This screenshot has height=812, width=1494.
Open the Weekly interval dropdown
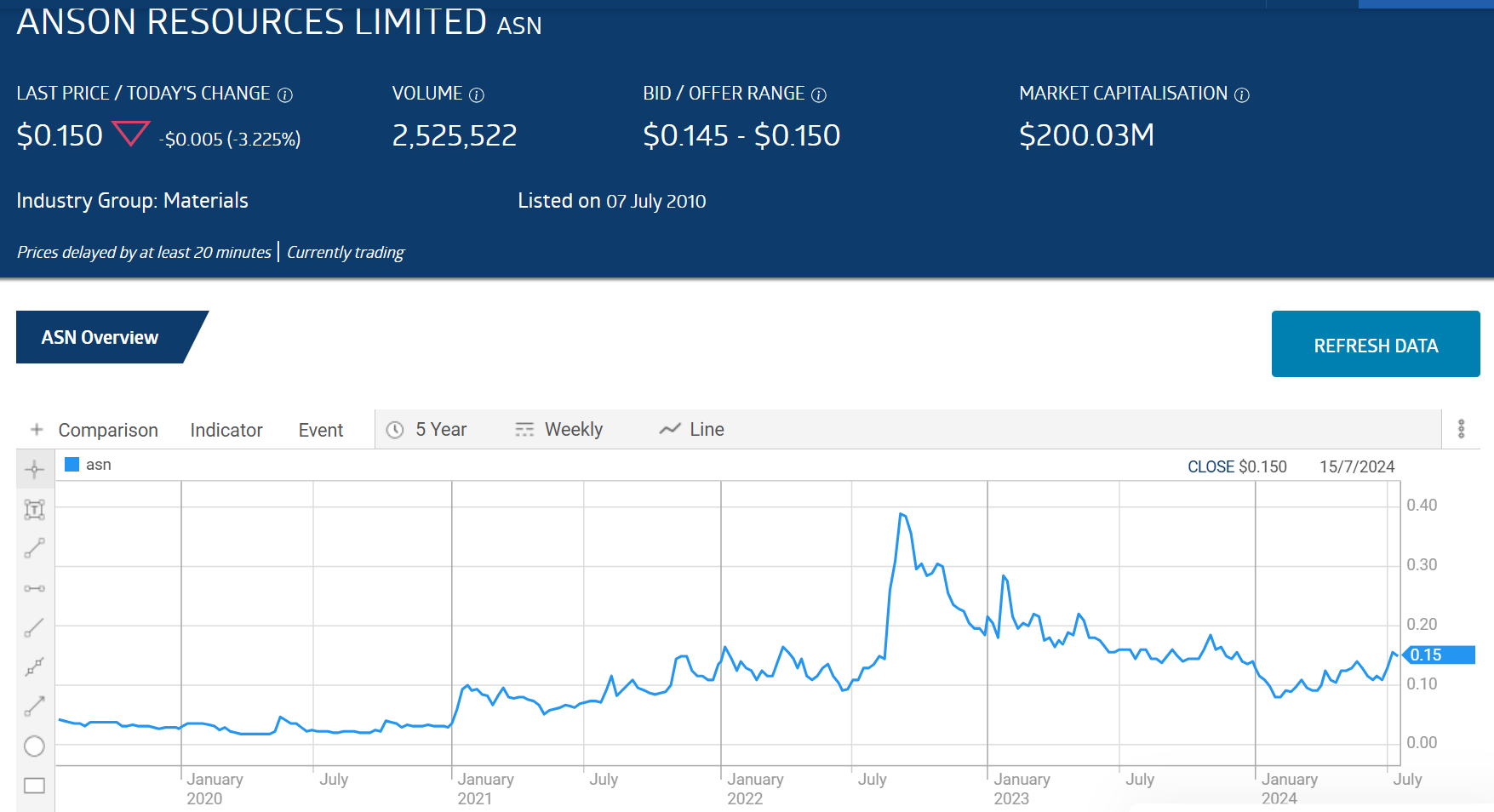(559, 429)
